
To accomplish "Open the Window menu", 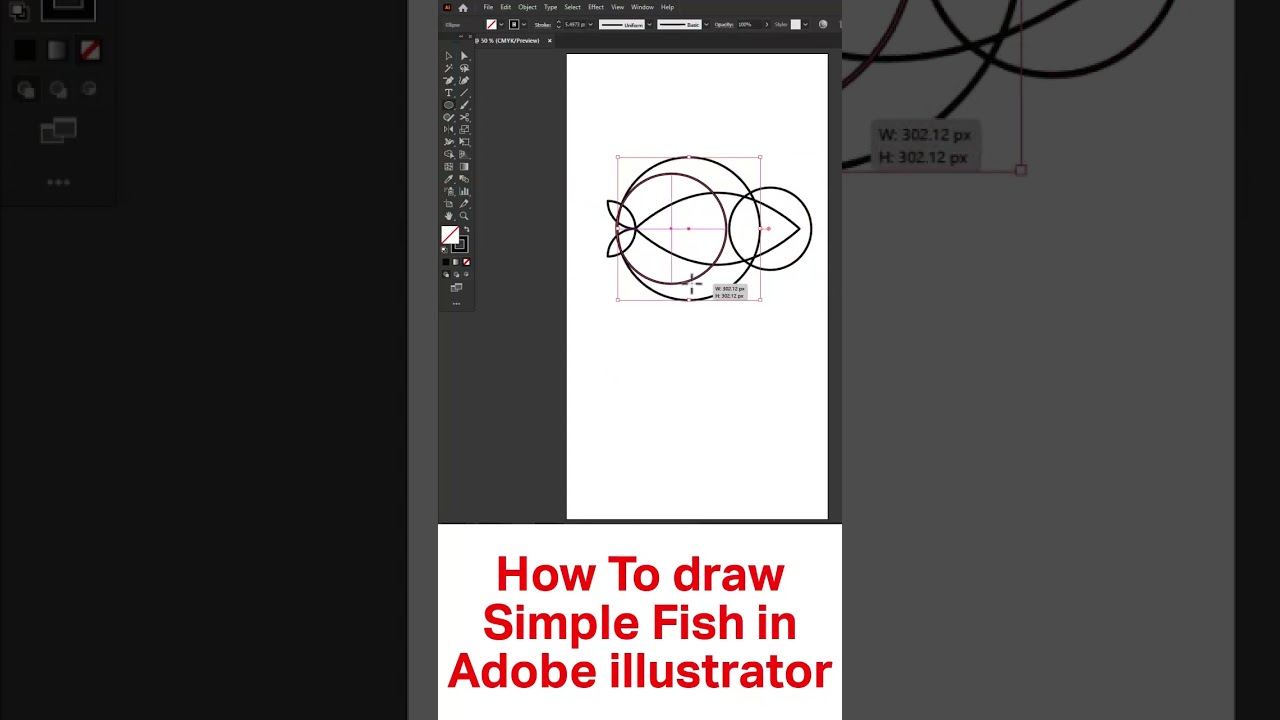I will coord(643,7).
